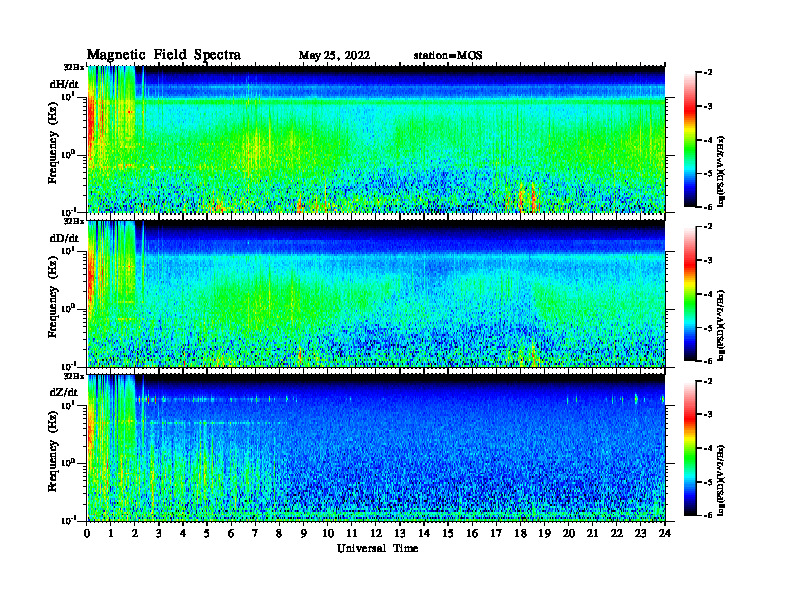Click hour tick label "9" on time axis
This screenshot has height=612, width=792.
(304, 533)
